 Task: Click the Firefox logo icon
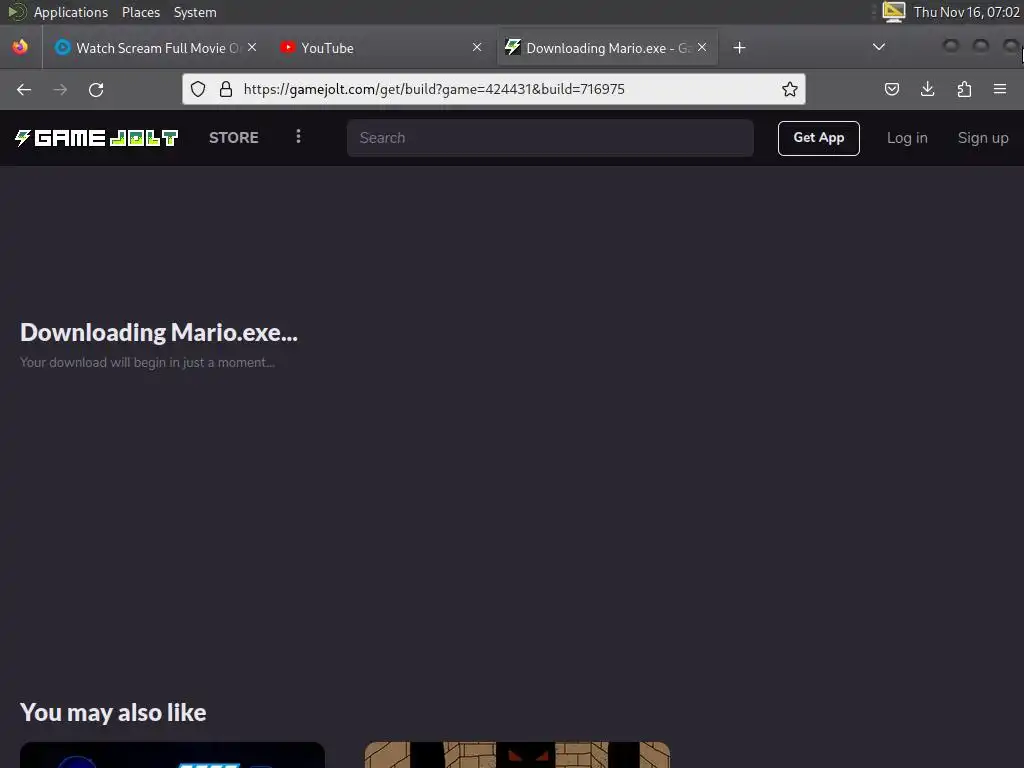coord(20,47)
